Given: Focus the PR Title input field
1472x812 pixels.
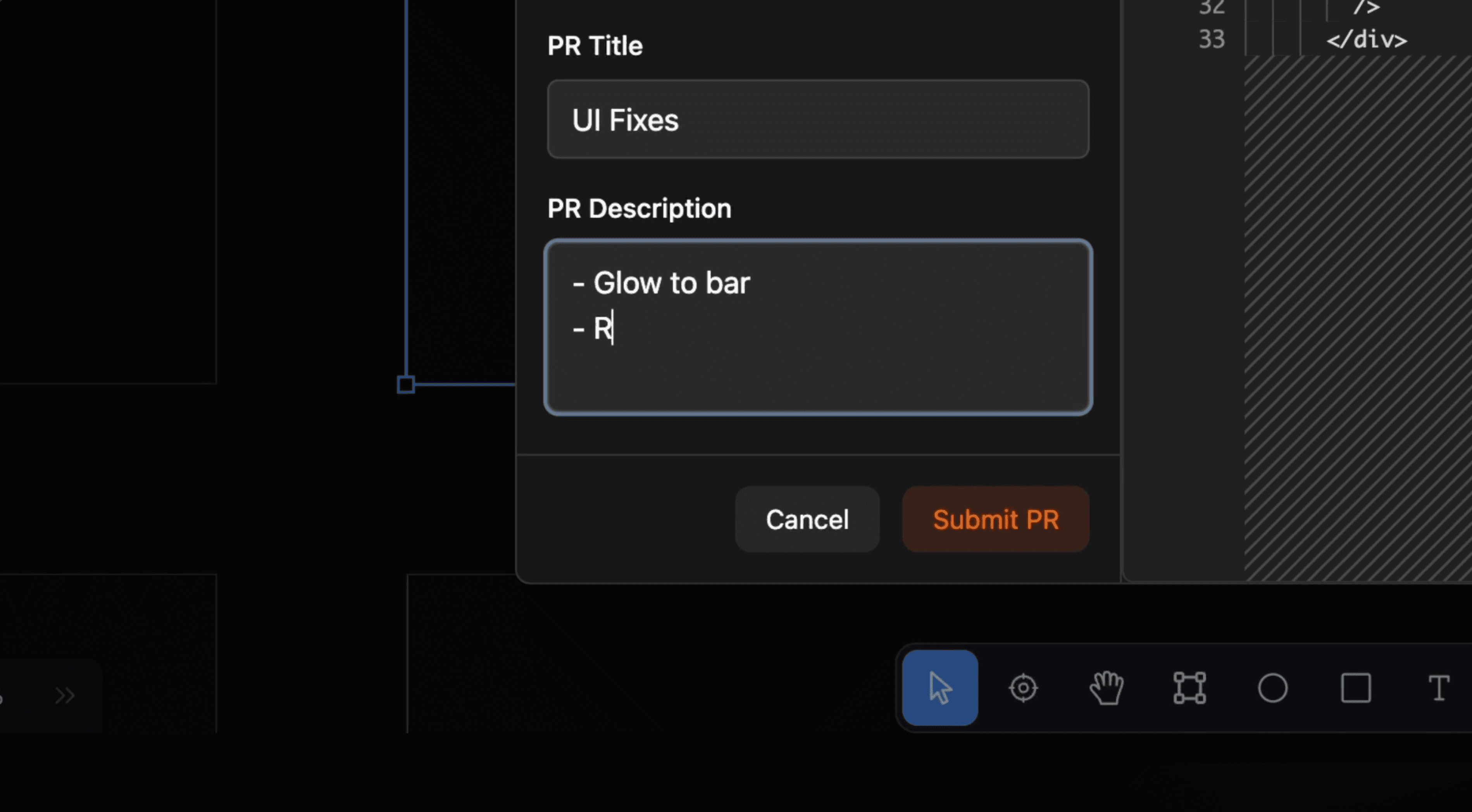Looking at the screenshot, I should point(818,119).
